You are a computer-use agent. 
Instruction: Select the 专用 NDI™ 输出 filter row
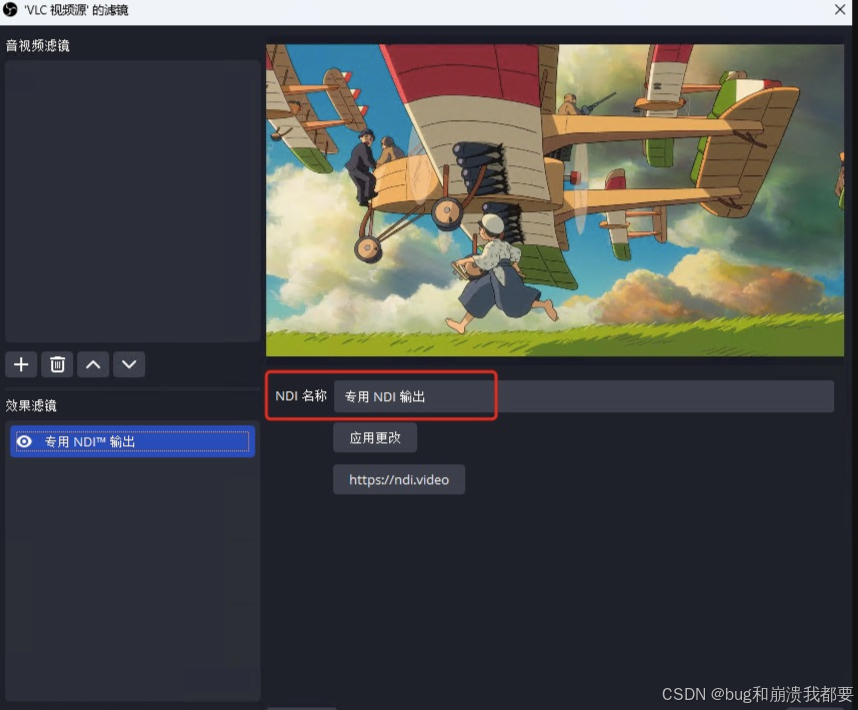click(132, 441)
